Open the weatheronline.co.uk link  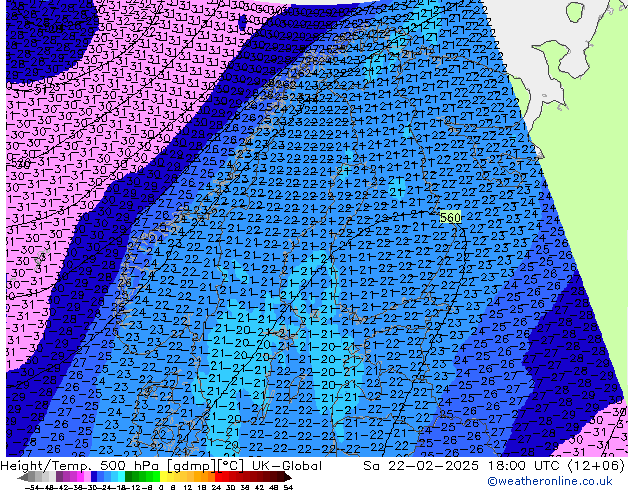(550, 481)
